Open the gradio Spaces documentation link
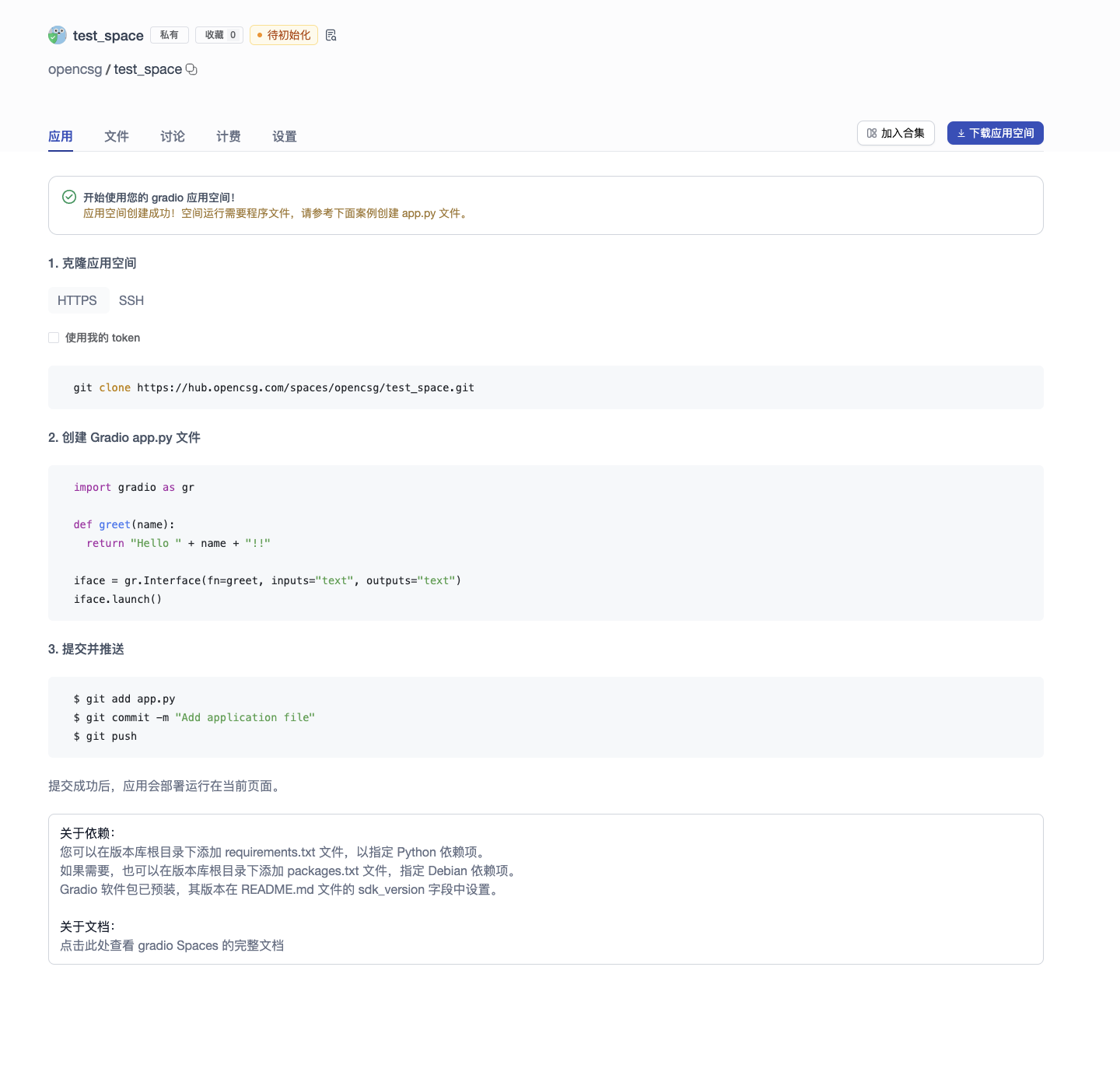1120x1086 pixels. click(172, 945)
